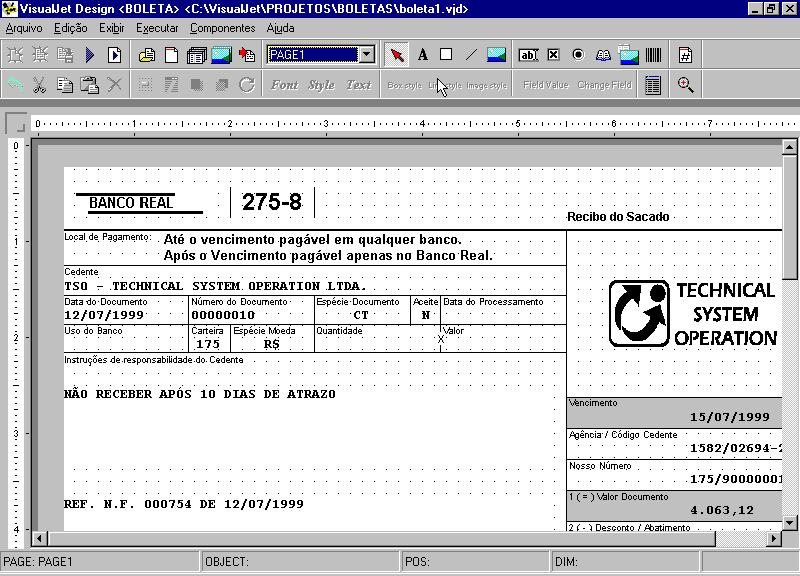Choose the field text (ab) tool
Screen dimensions: 800x576
click(528, 55)
